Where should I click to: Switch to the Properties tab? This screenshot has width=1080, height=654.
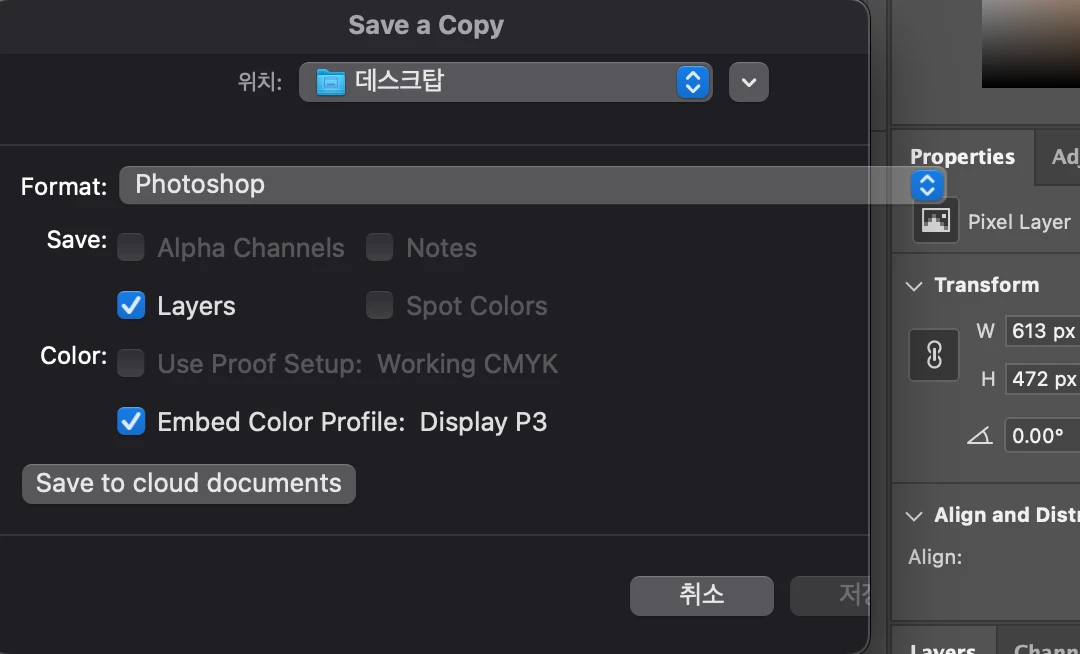pos(962,157)
